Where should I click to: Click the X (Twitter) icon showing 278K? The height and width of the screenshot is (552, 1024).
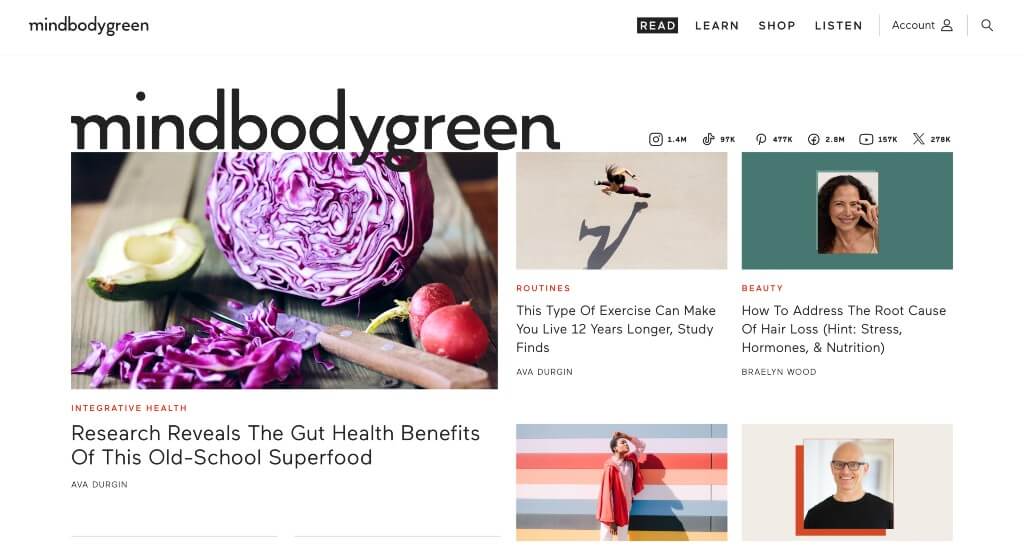point(919,139)
